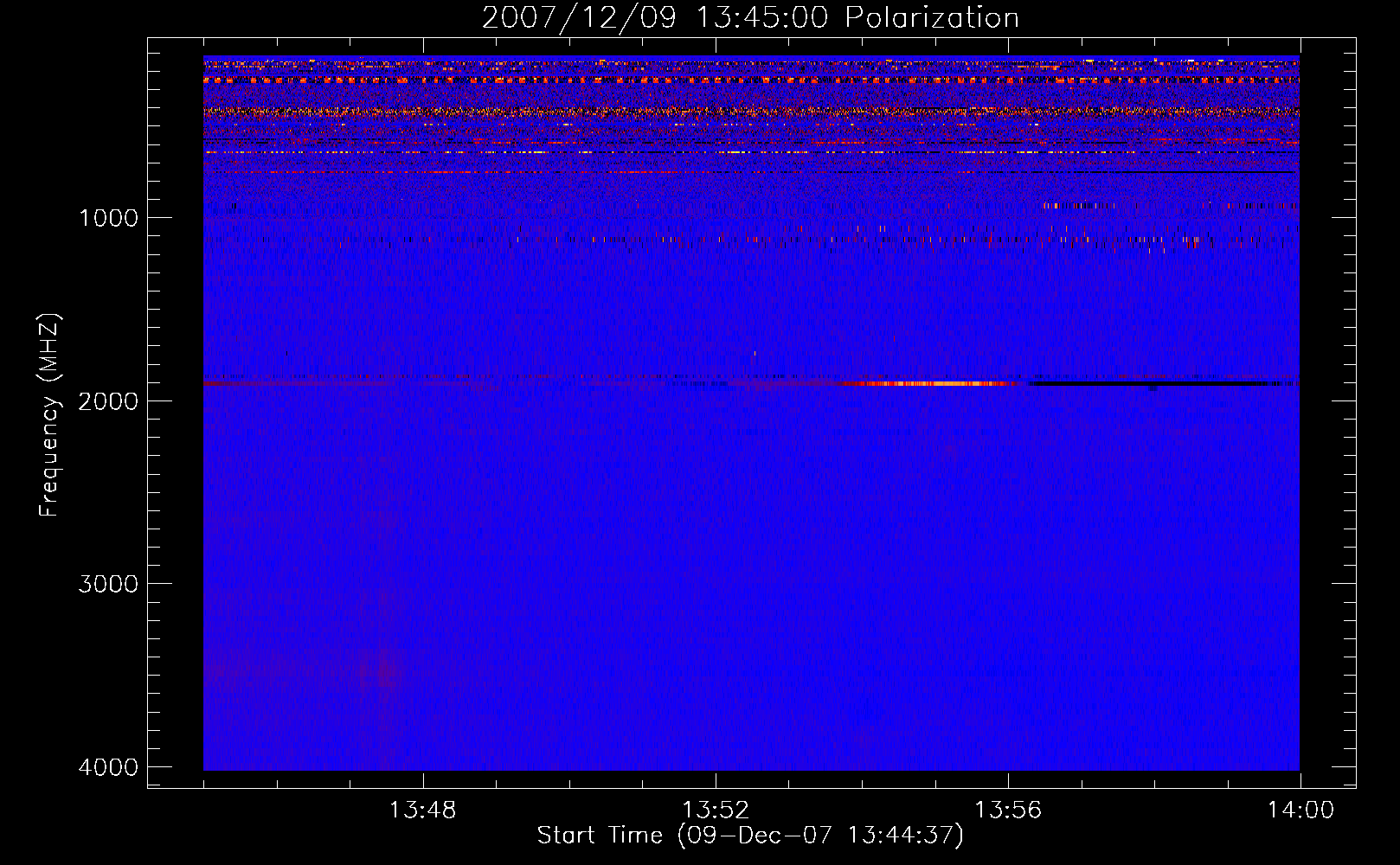The height and width of the screenshot is (865, 1400).
Task: Click the "14:00" time tick label
Action: click(x=1300, y=811)
